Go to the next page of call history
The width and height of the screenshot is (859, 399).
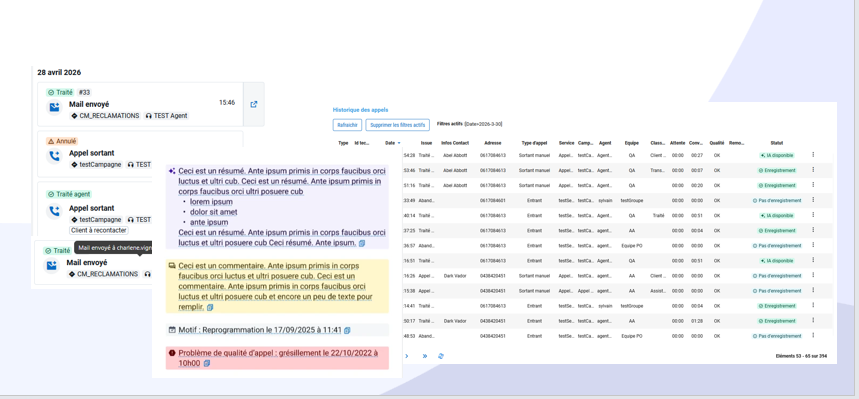click(x=406, y=356)
